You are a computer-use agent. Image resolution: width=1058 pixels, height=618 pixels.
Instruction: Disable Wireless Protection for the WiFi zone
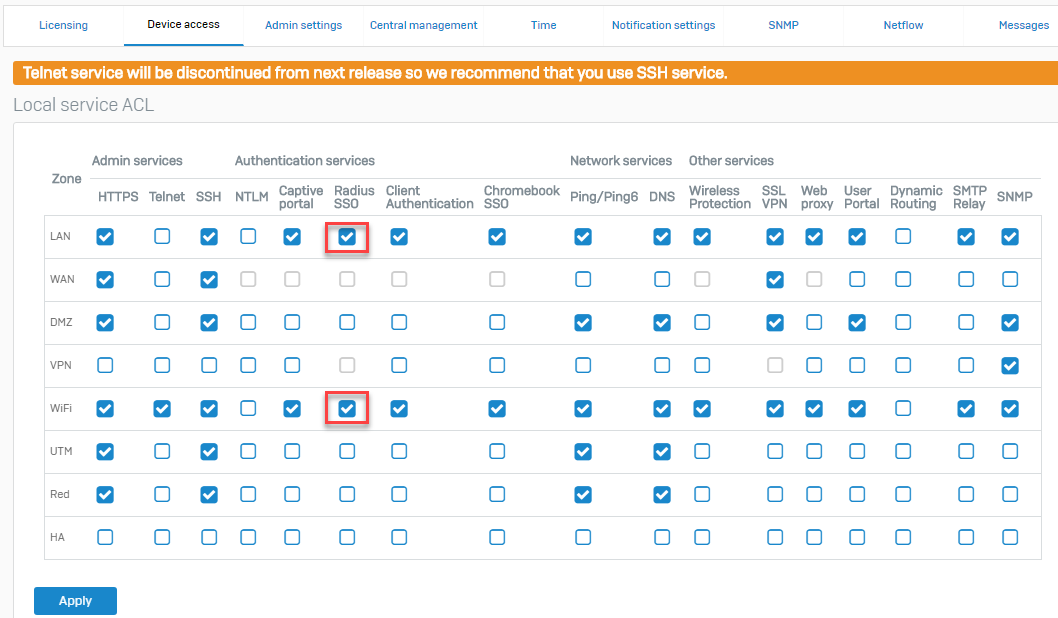[701, 408]
